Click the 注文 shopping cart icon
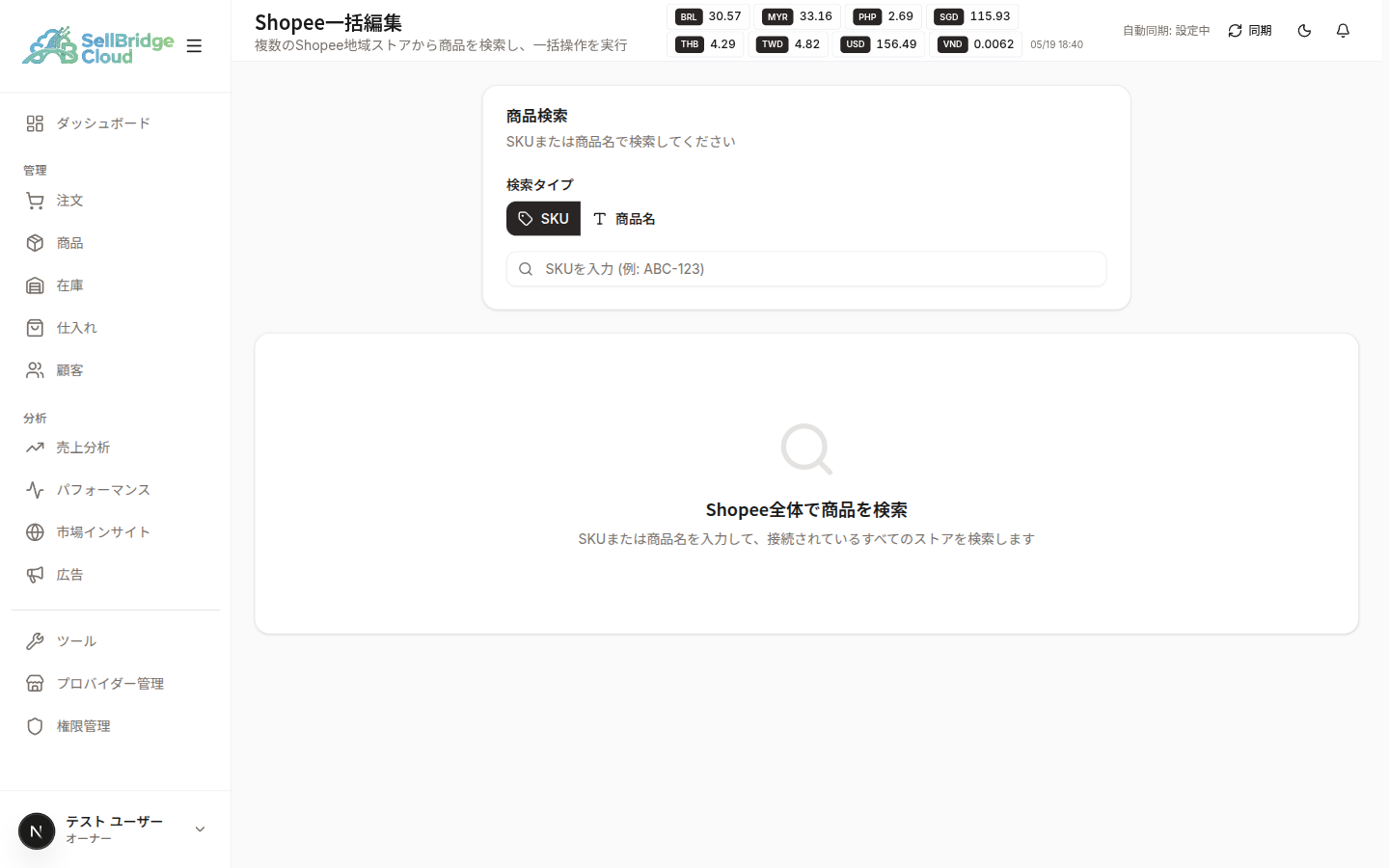This screenshot has height=868, width=1389. (35, 201)
